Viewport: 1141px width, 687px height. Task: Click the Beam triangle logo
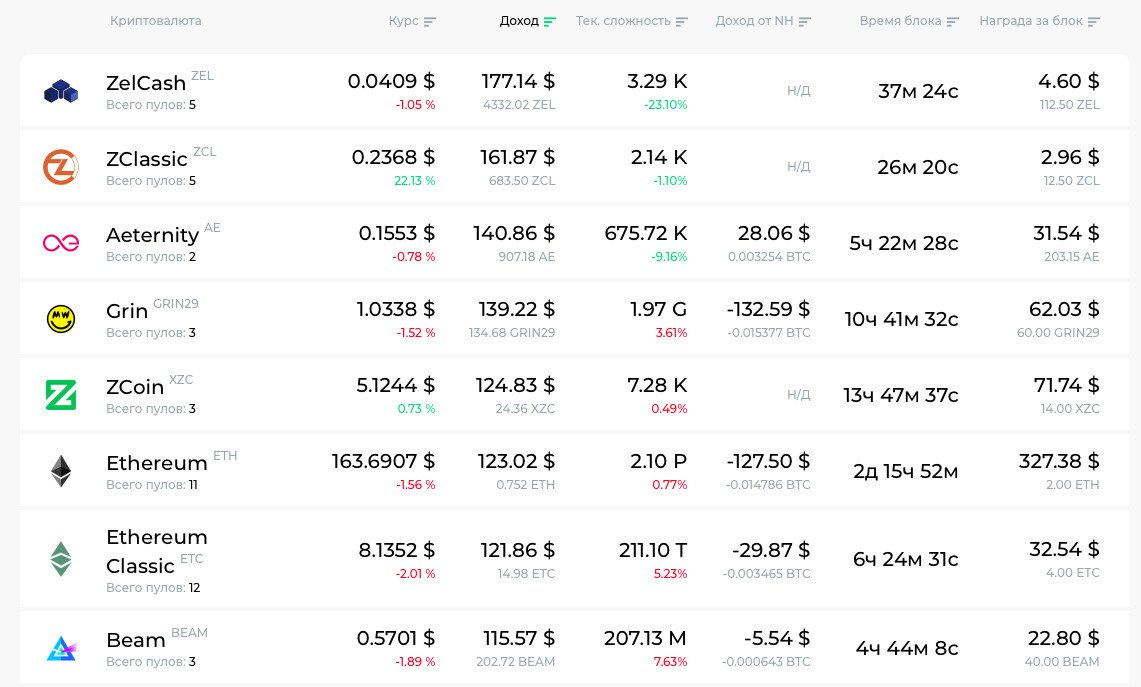pos(61,648)
